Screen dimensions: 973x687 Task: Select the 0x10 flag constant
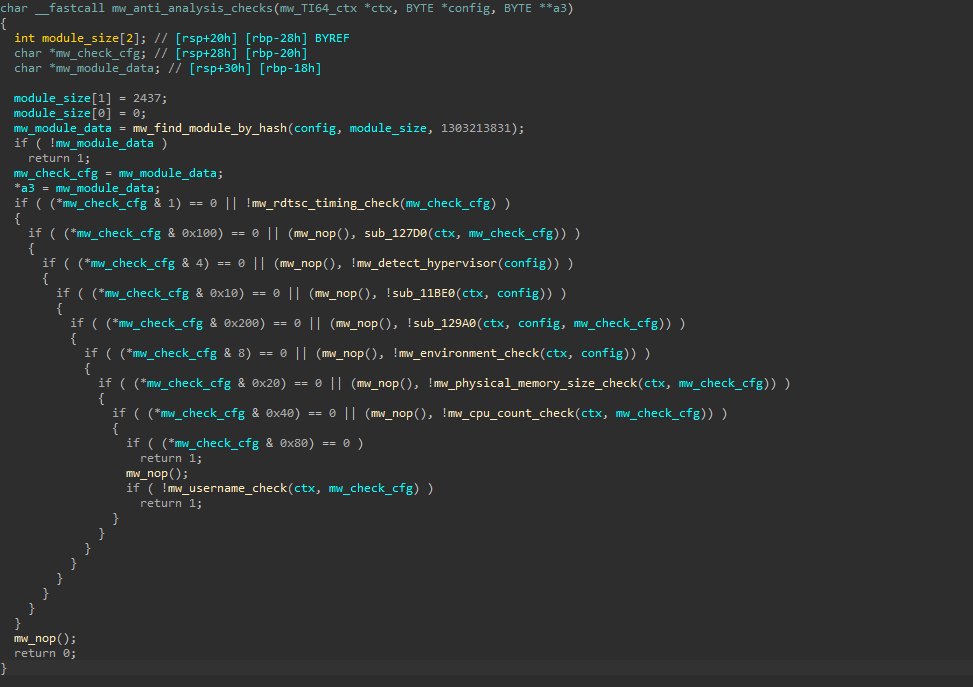[223, 293]
